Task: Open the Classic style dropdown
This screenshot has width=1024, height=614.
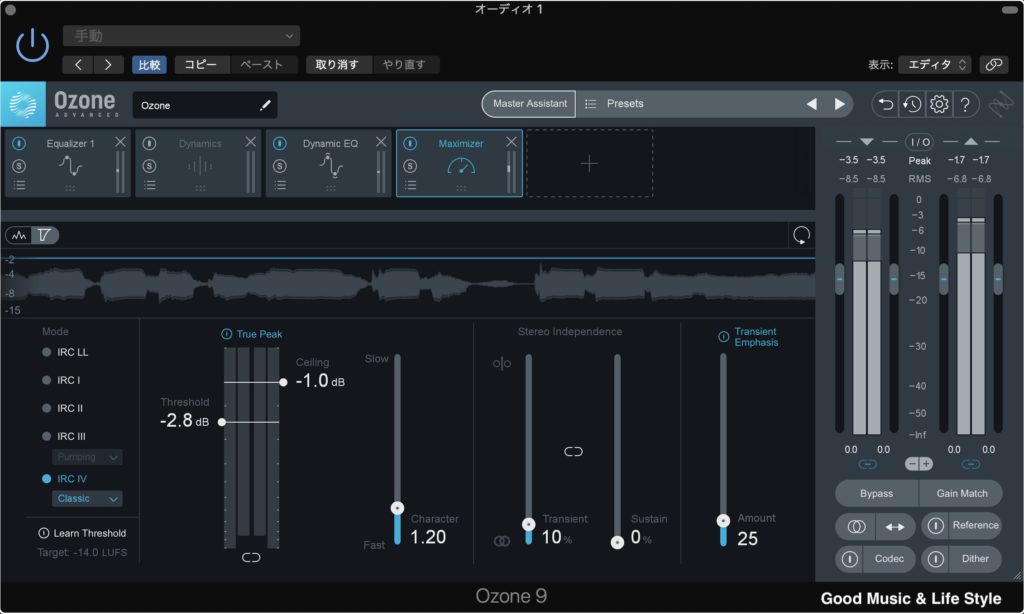Action: (87, 499)
